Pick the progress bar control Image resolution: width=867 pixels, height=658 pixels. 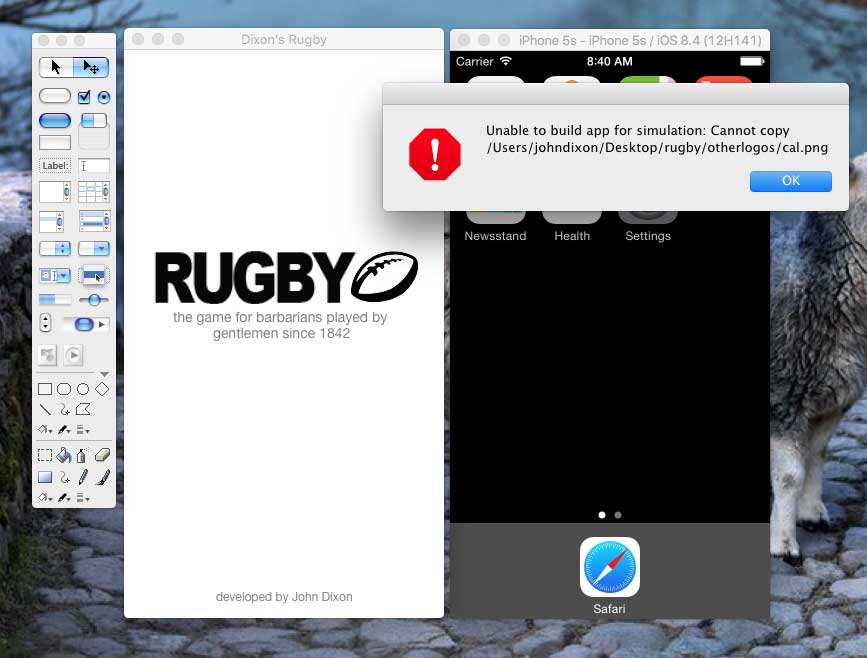55,300
